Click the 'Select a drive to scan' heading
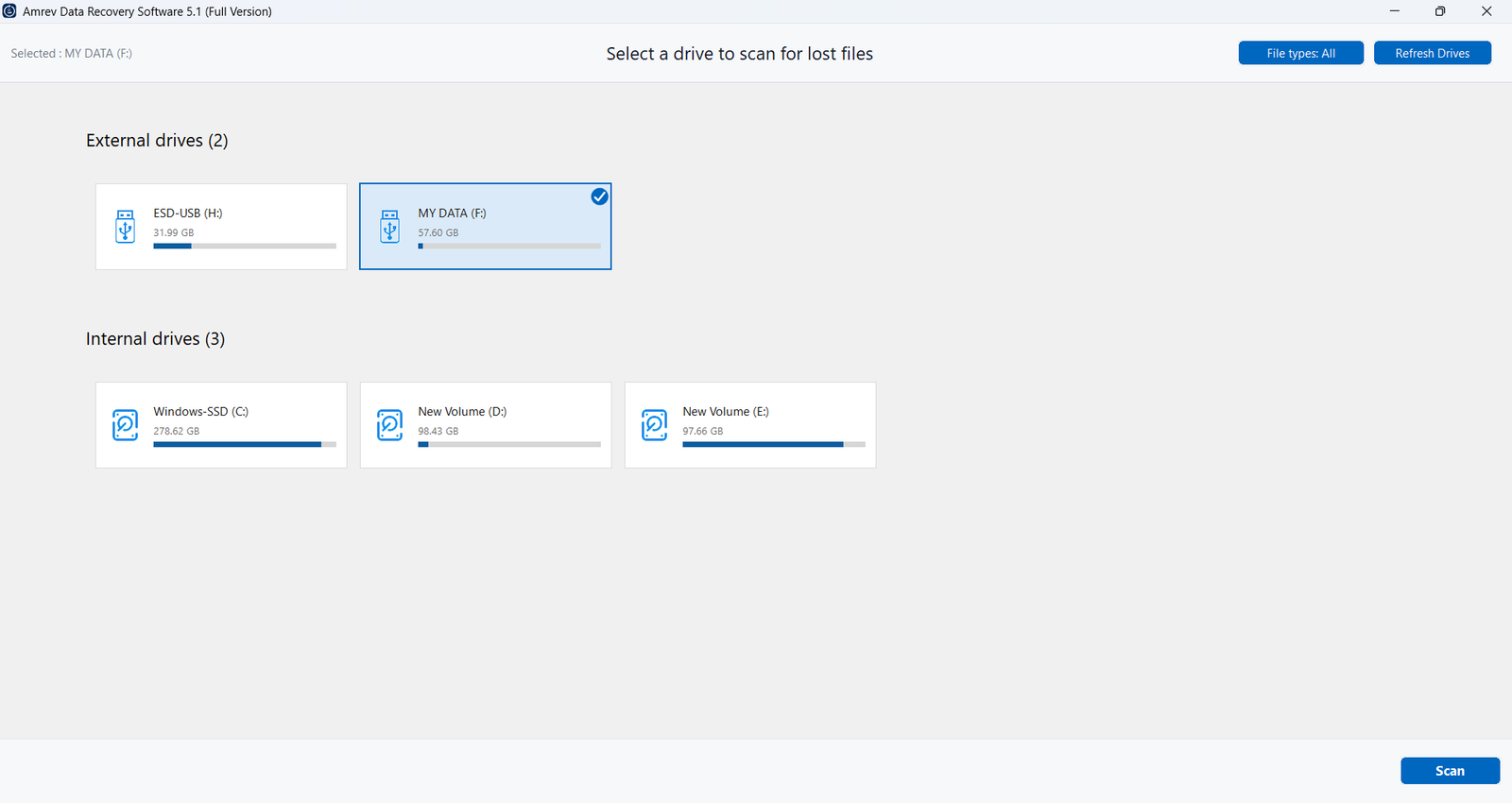The image size is (1512, 803). 740,54
